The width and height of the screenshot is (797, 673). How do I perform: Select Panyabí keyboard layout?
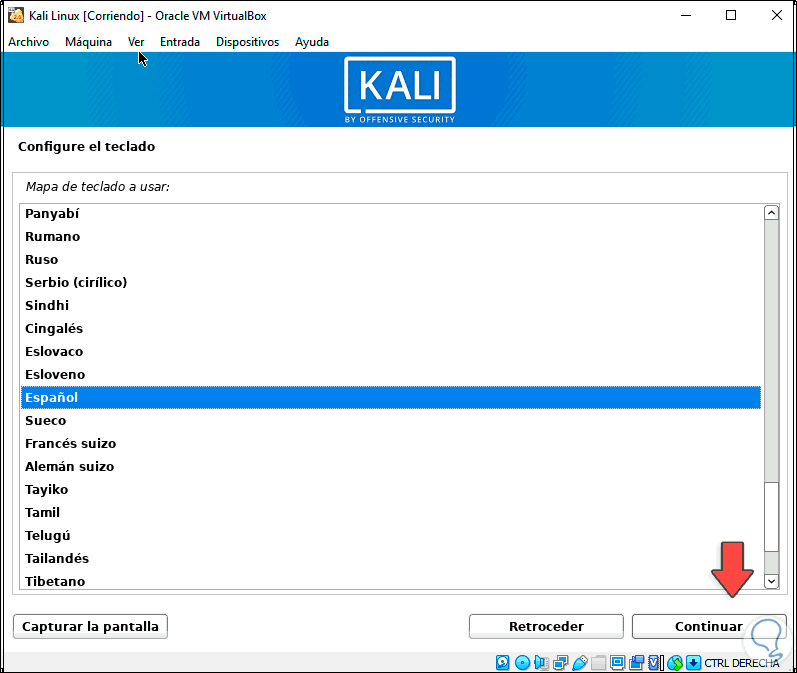(x=391, y=213)
